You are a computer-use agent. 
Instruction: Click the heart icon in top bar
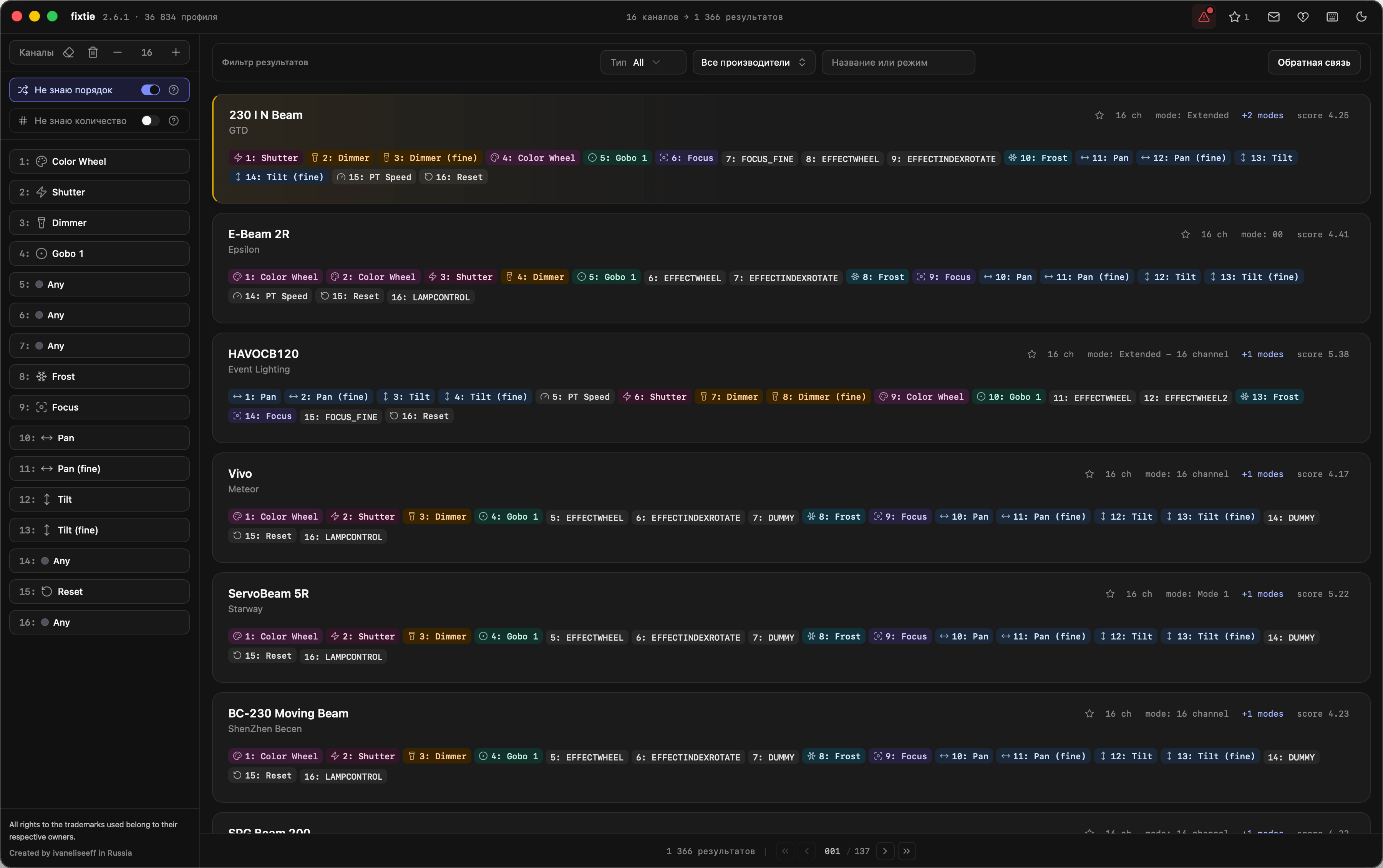click(x=1303, y=17)
